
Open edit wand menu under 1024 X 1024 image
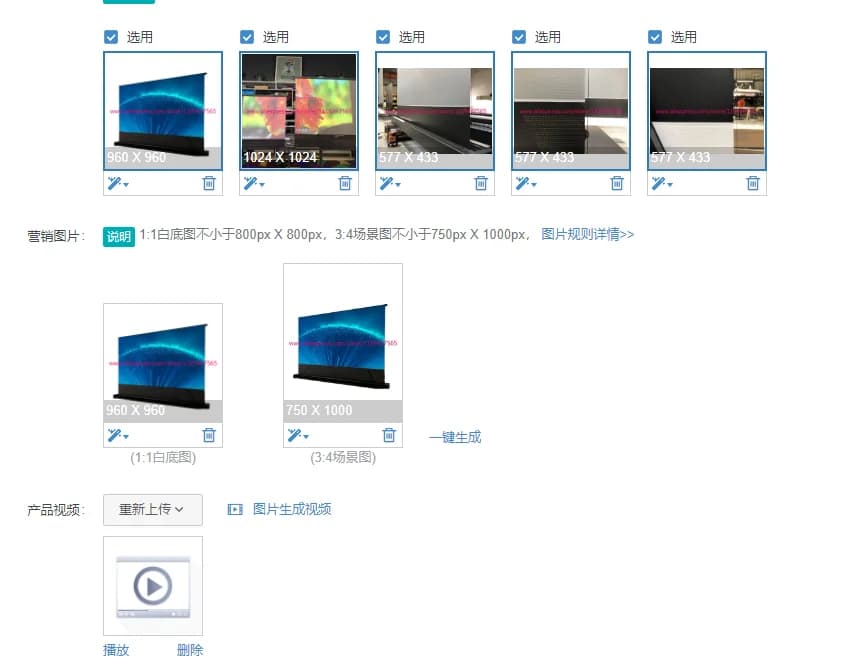[x=254, y=184]
